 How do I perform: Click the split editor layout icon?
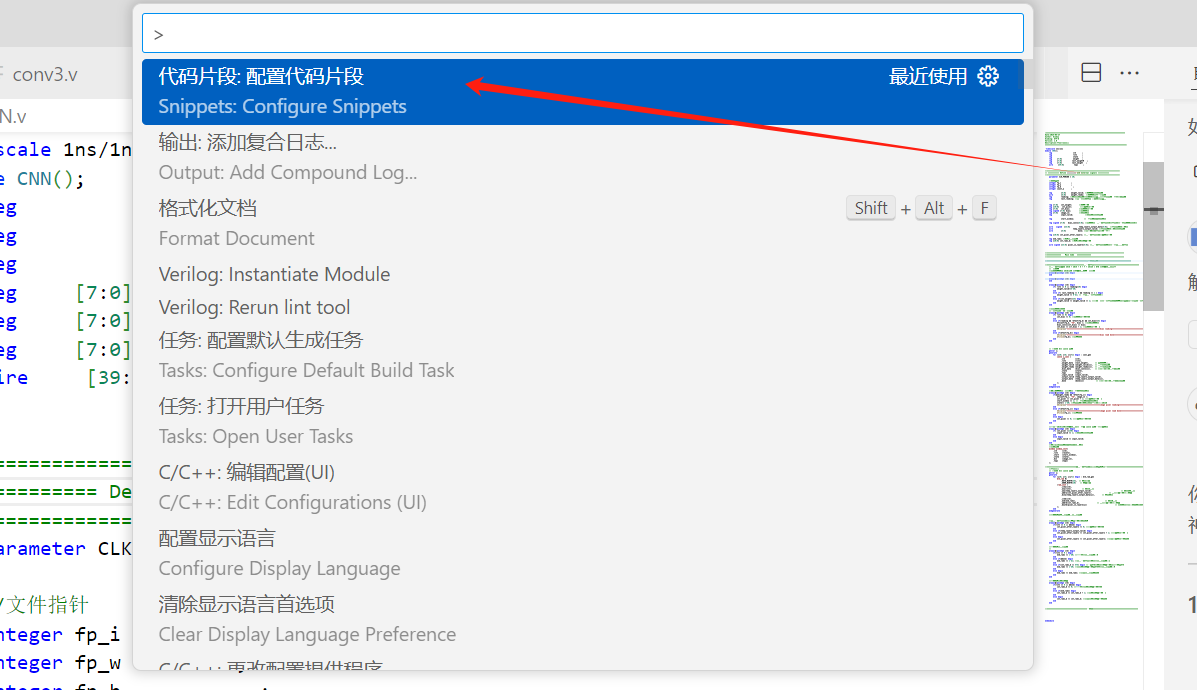click(x=1091, y=73)
